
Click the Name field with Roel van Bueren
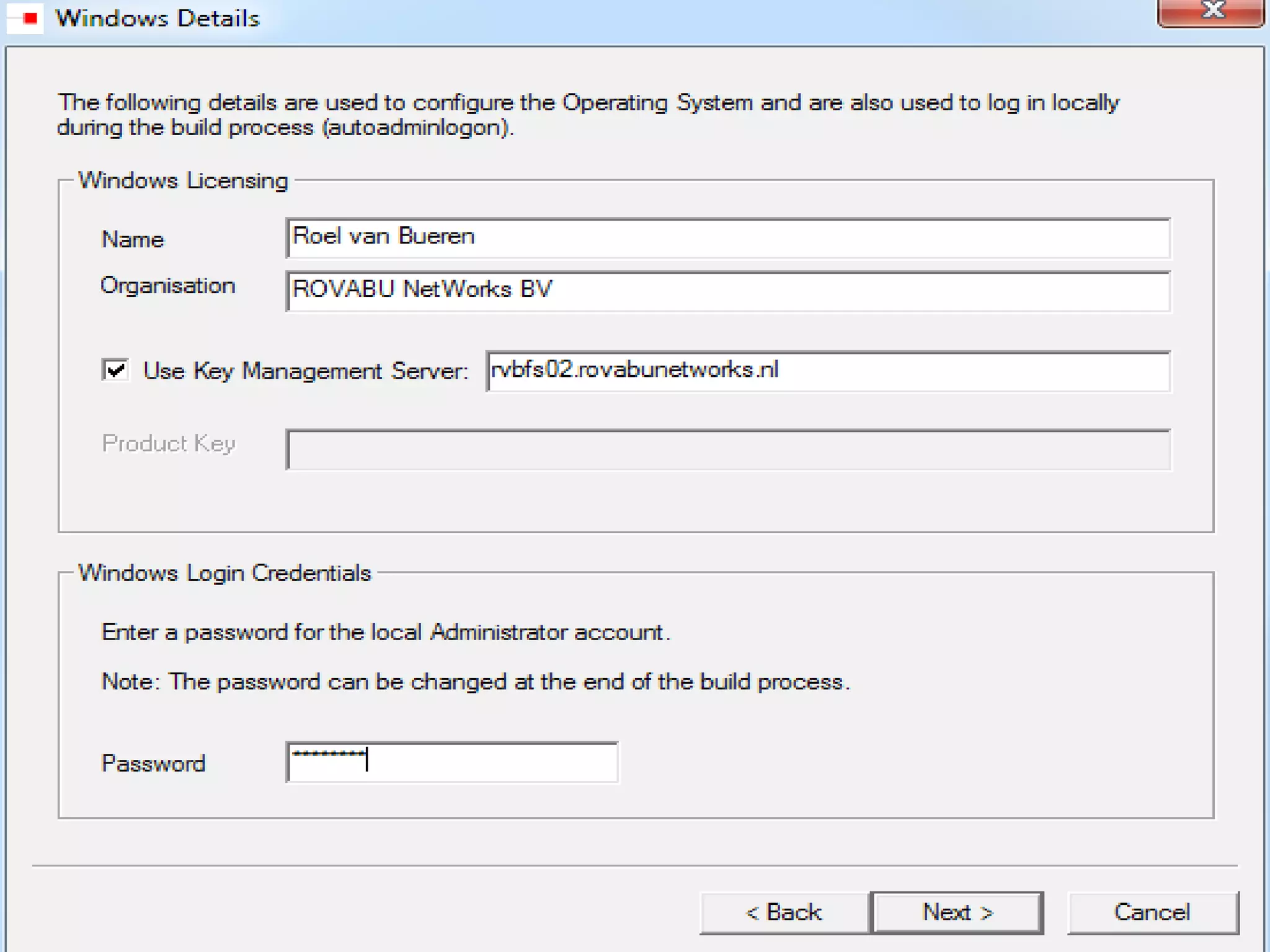(x=728, y=238)
